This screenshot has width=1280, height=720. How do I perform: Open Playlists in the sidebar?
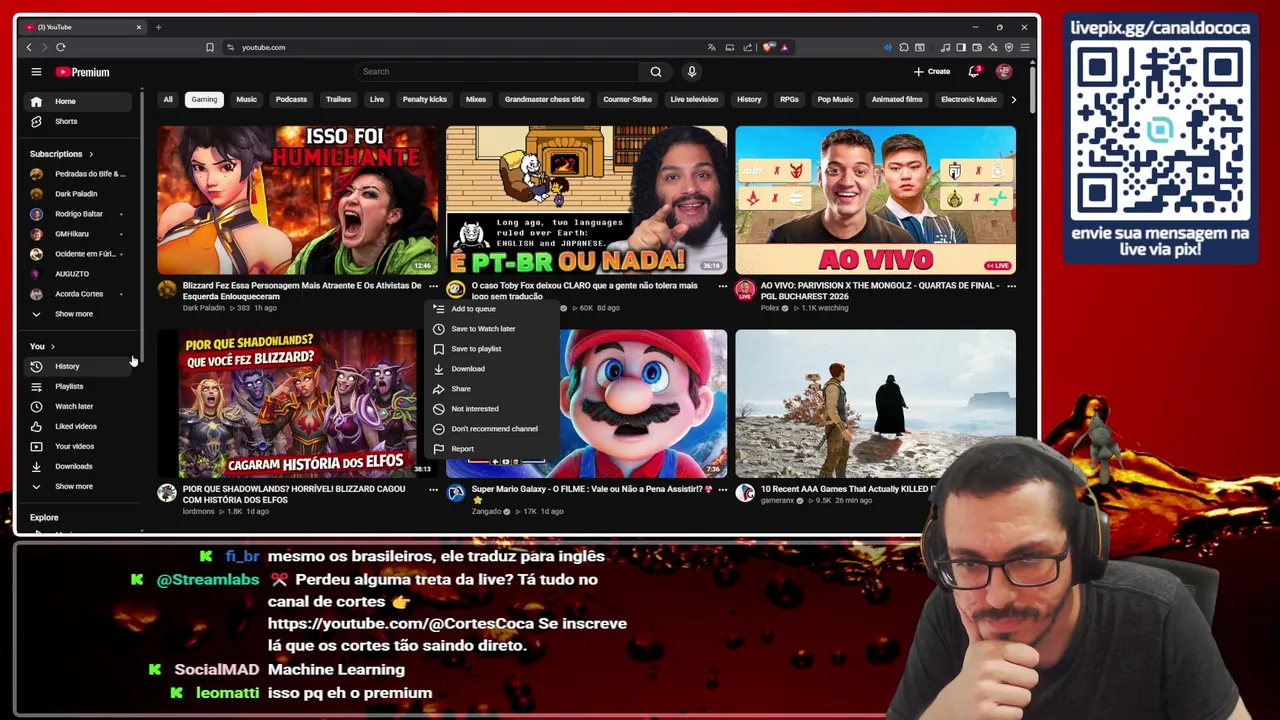tap(78, 386)
